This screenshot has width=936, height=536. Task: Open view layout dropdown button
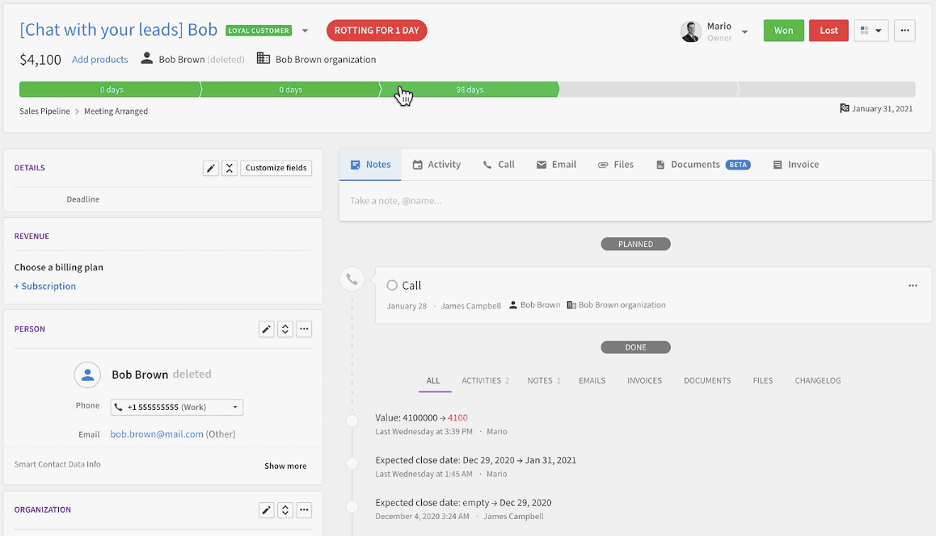click(x=872, y=30)
